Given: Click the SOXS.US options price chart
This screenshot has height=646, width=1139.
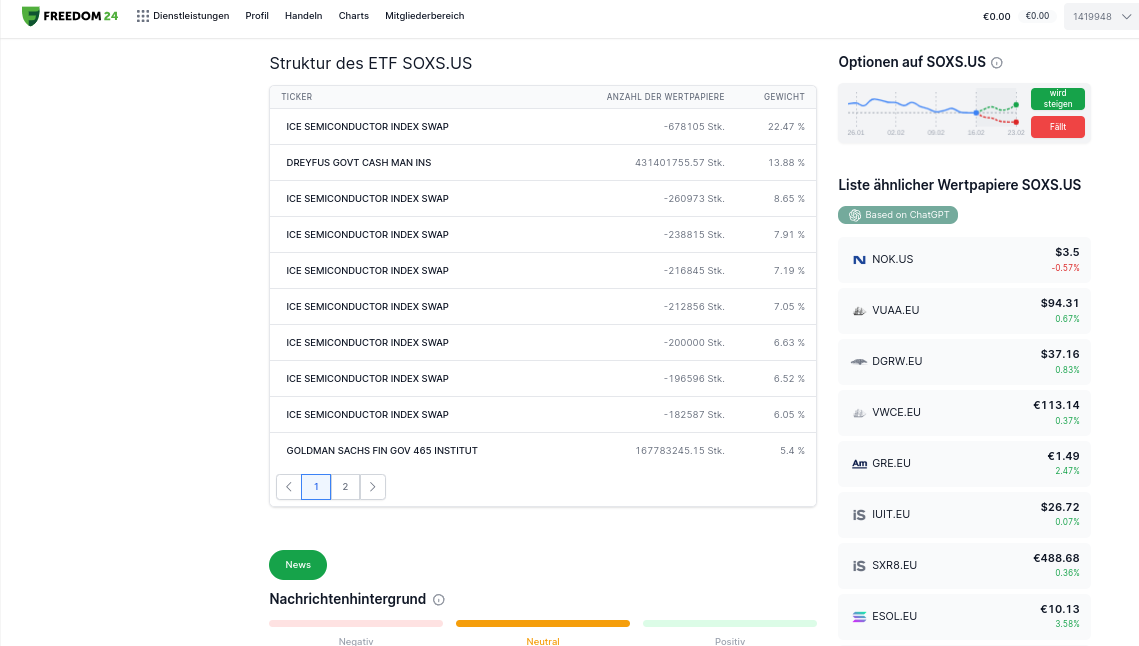Looking at the screenshot, I should 936,113.
